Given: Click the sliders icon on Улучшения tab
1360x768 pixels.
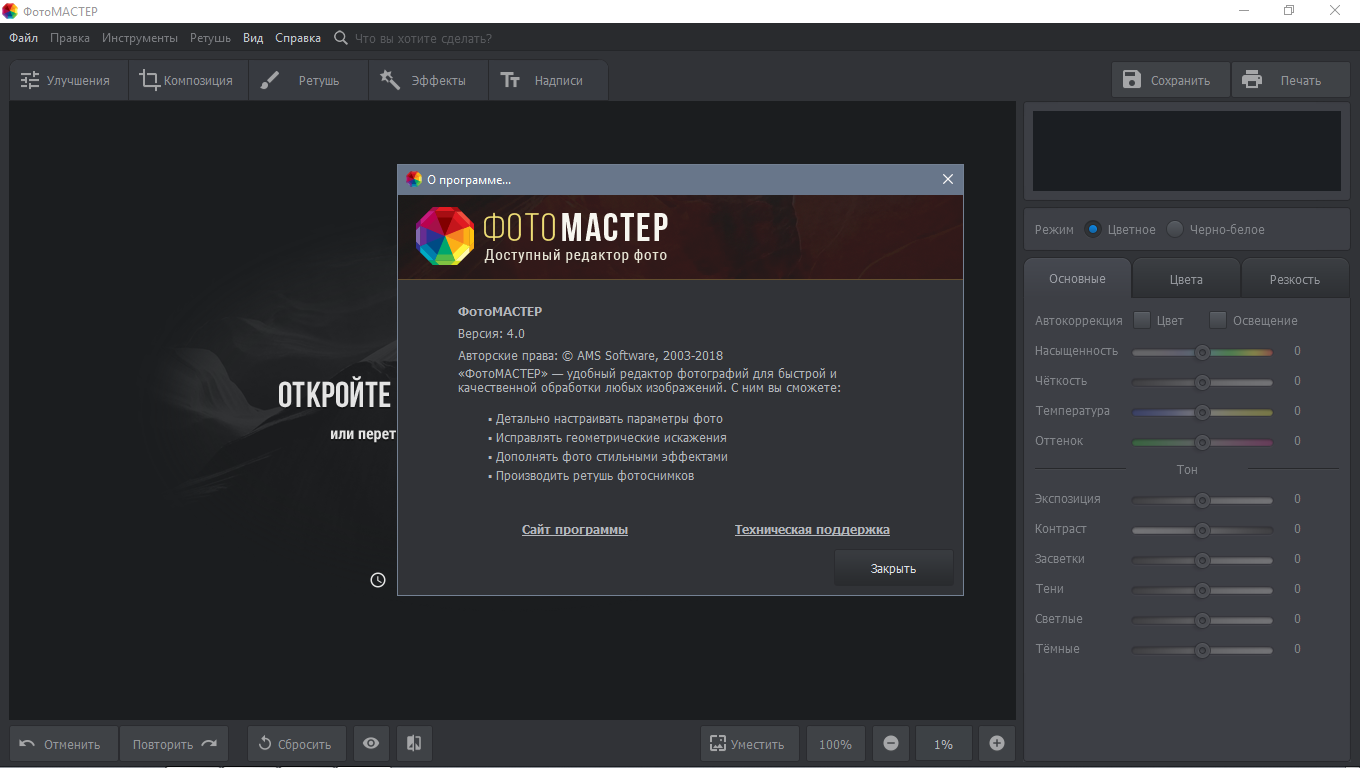Looking at the screenshot, I should pyautogui.click(x=30, y=80).
